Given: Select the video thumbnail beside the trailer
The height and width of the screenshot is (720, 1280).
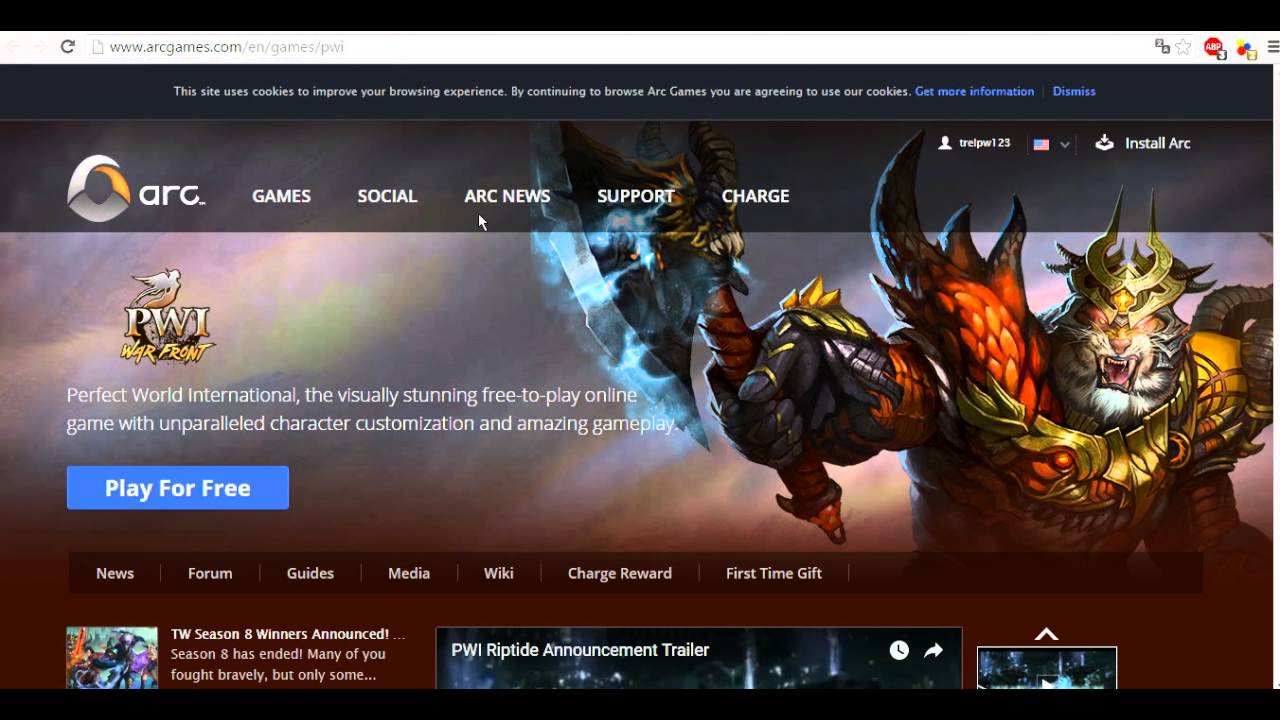Looking at the screenshot, I should tap(1047, 668).
